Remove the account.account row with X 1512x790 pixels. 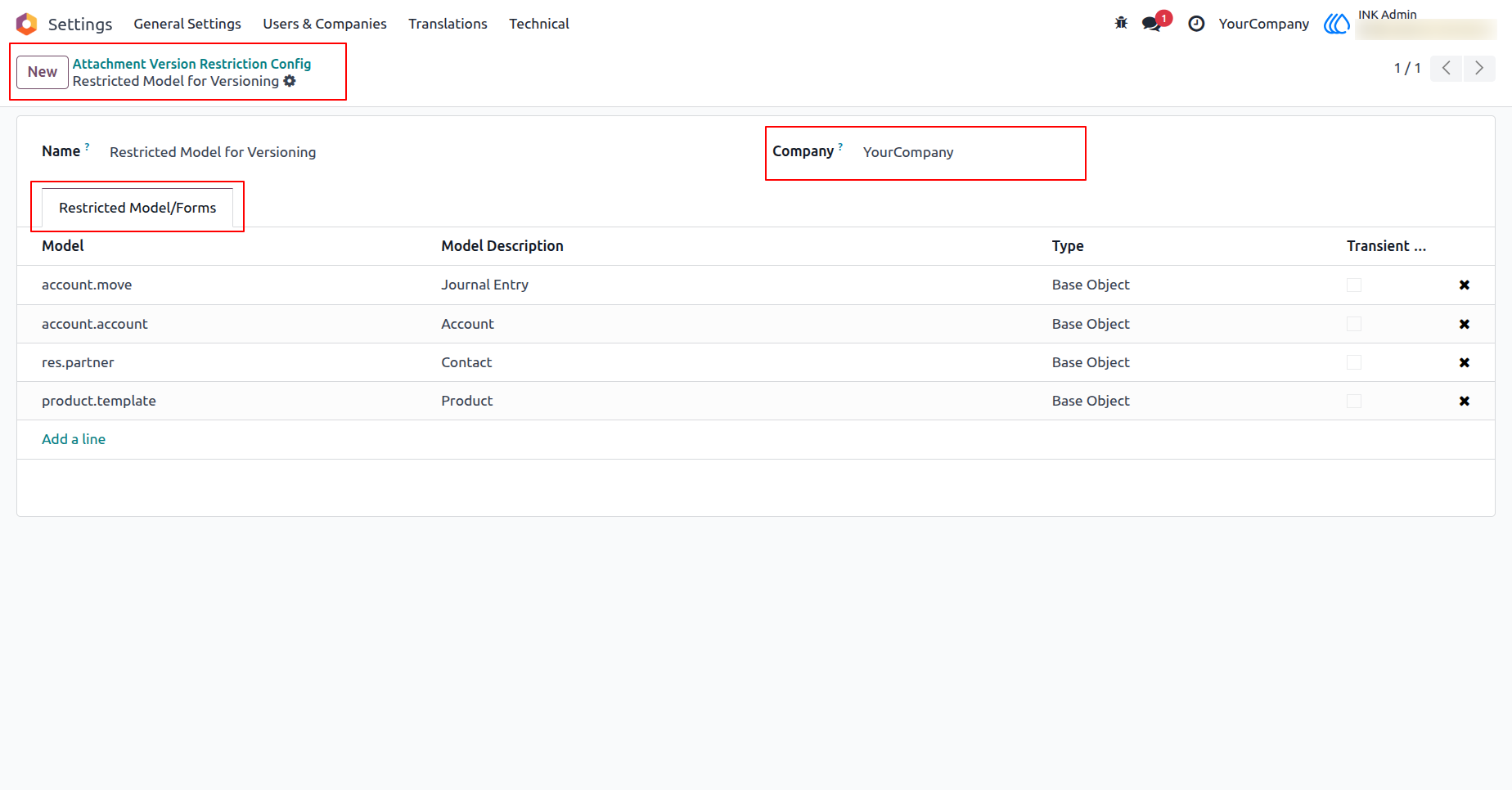tap(1465, 324)
